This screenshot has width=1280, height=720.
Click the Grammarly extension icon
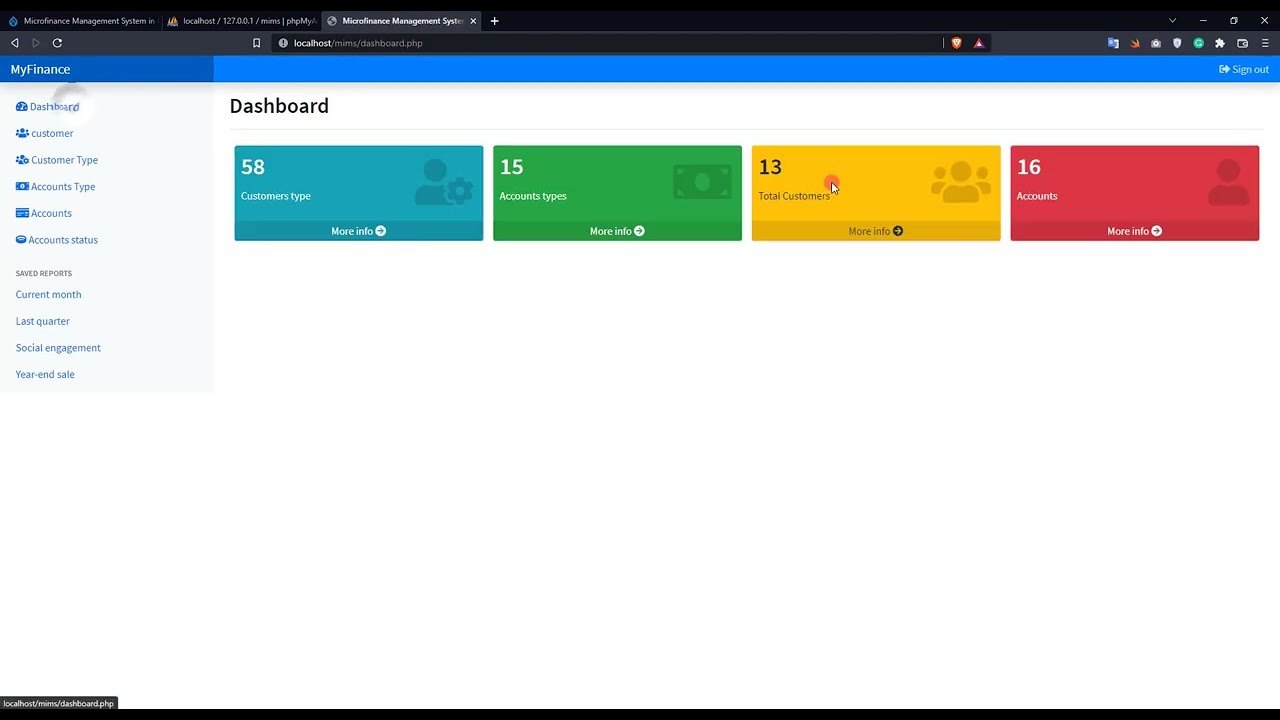coord(1198,43)
